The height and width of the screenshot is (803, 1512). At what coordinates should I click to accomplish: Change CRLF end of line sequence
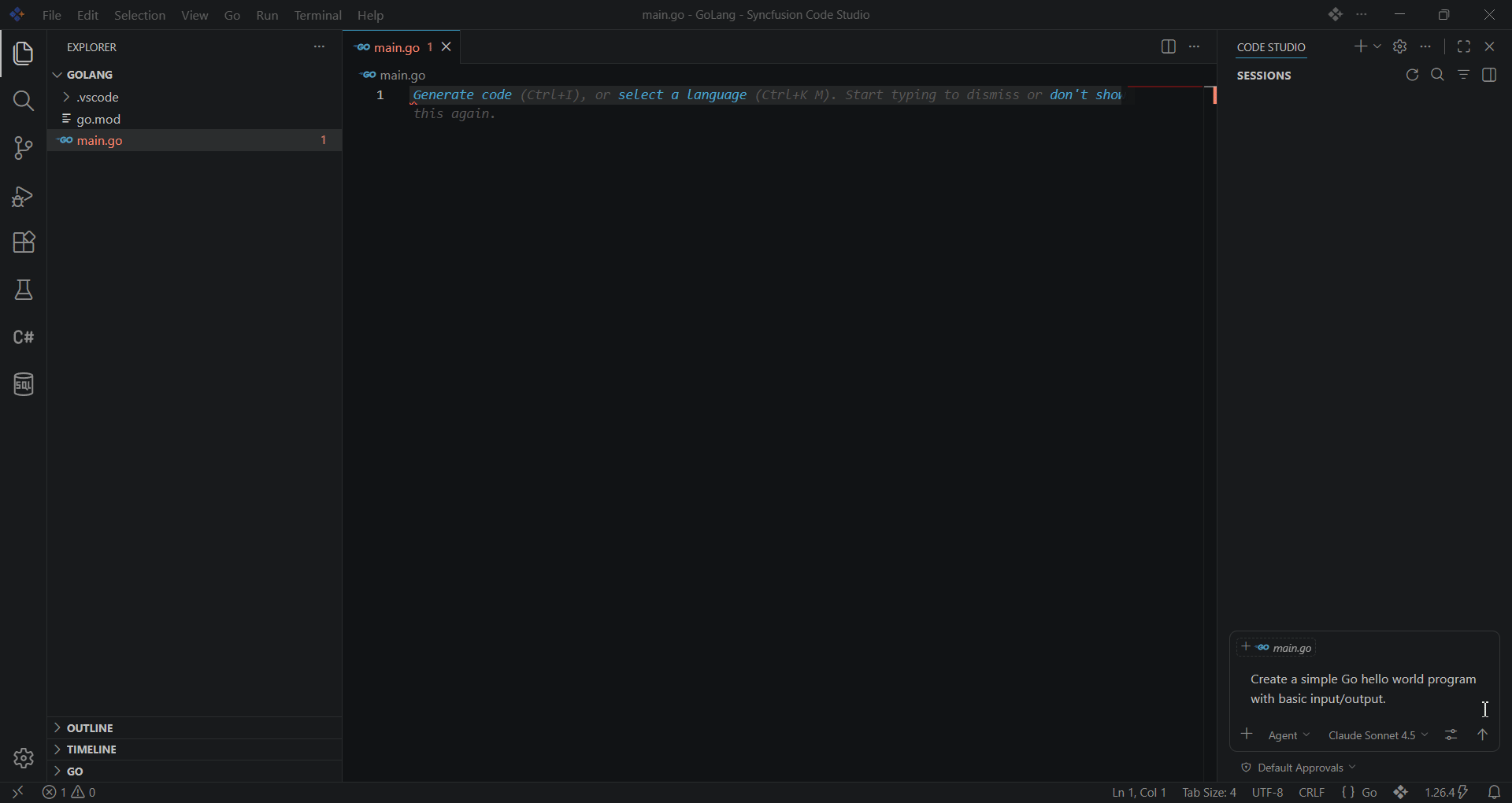coord(1312,793)
